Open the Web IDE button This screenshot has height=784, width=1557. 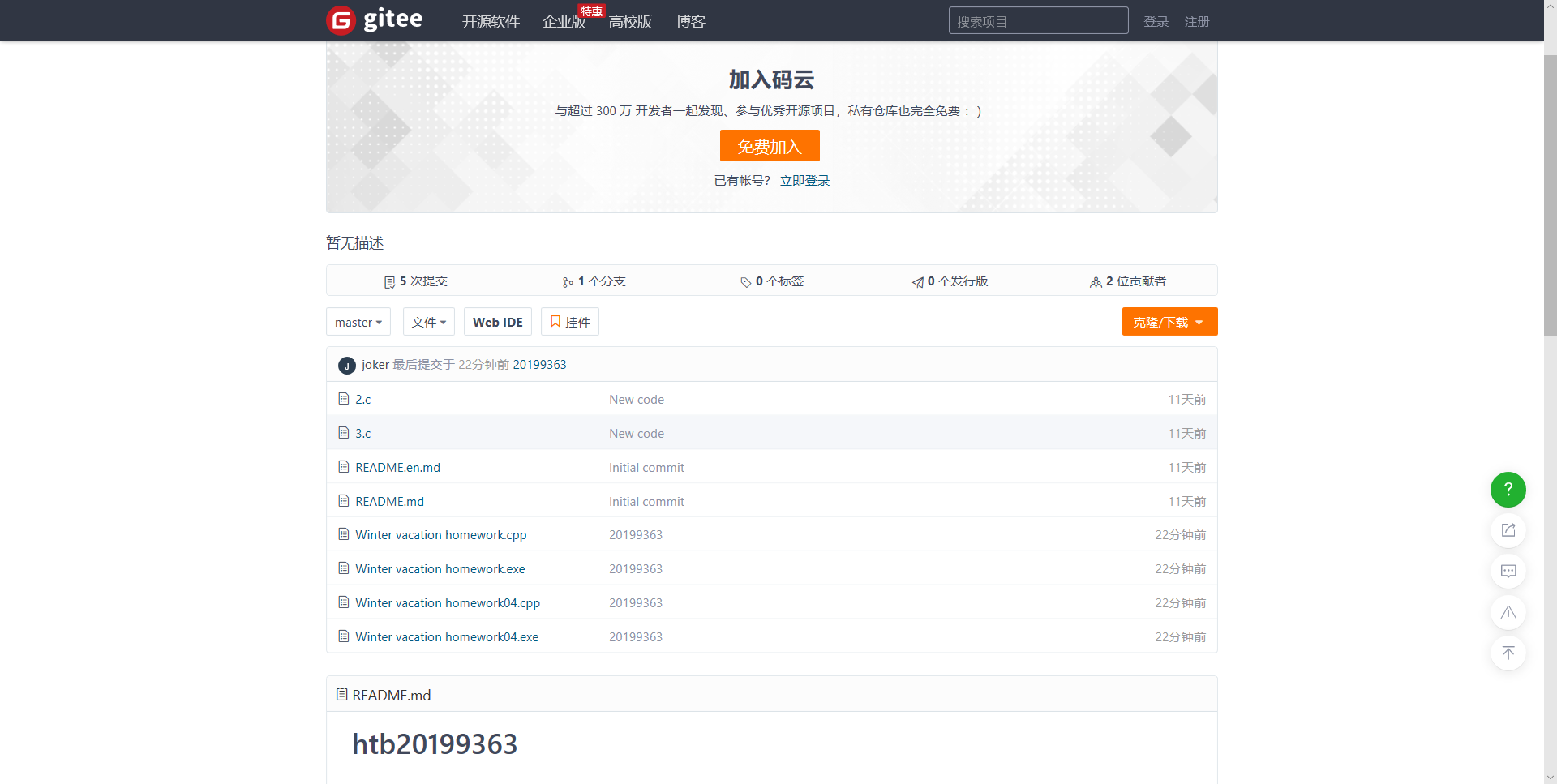498,322
